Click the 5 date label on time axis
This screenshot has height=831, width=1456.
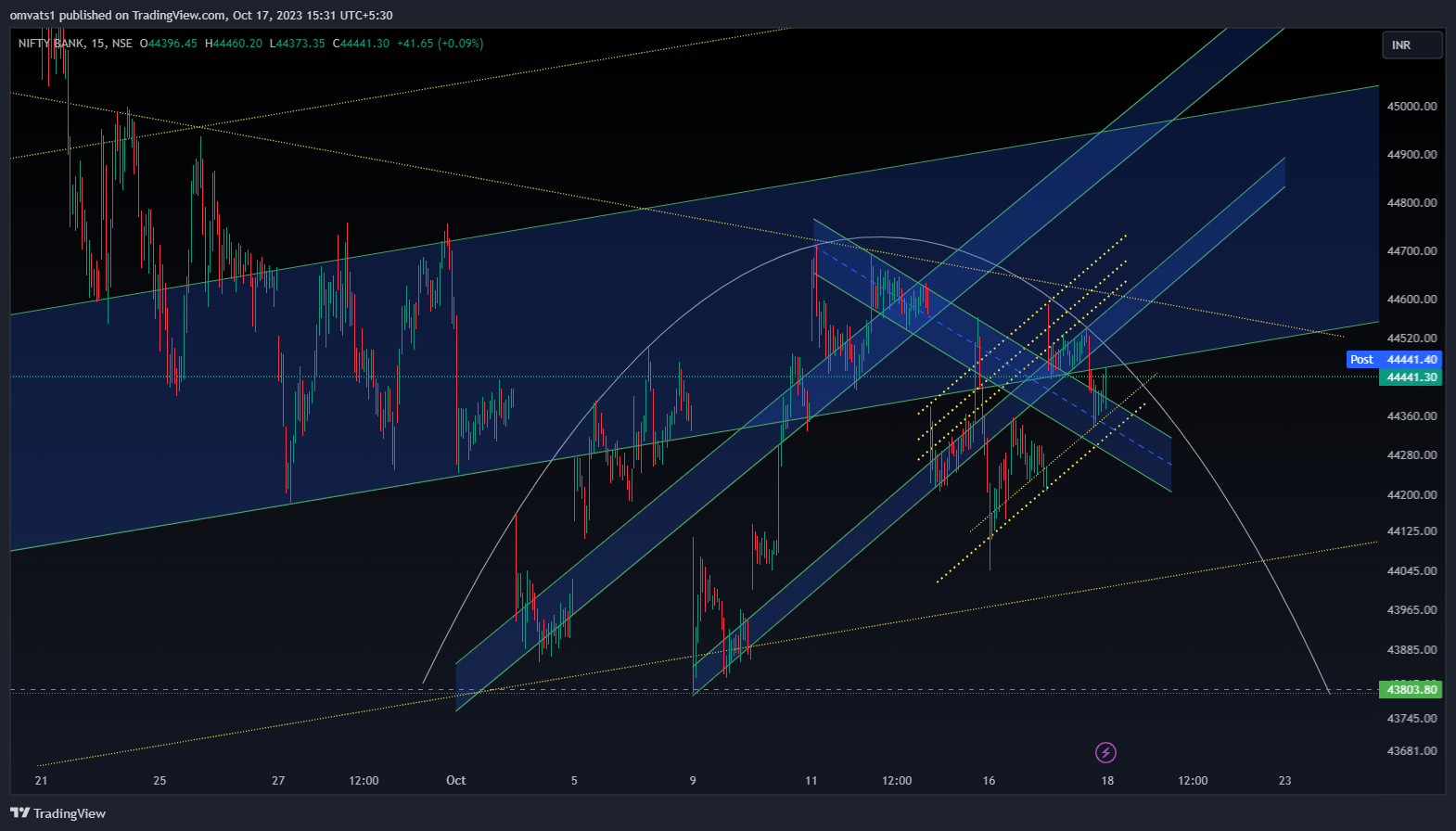click(x=574, y=781)
